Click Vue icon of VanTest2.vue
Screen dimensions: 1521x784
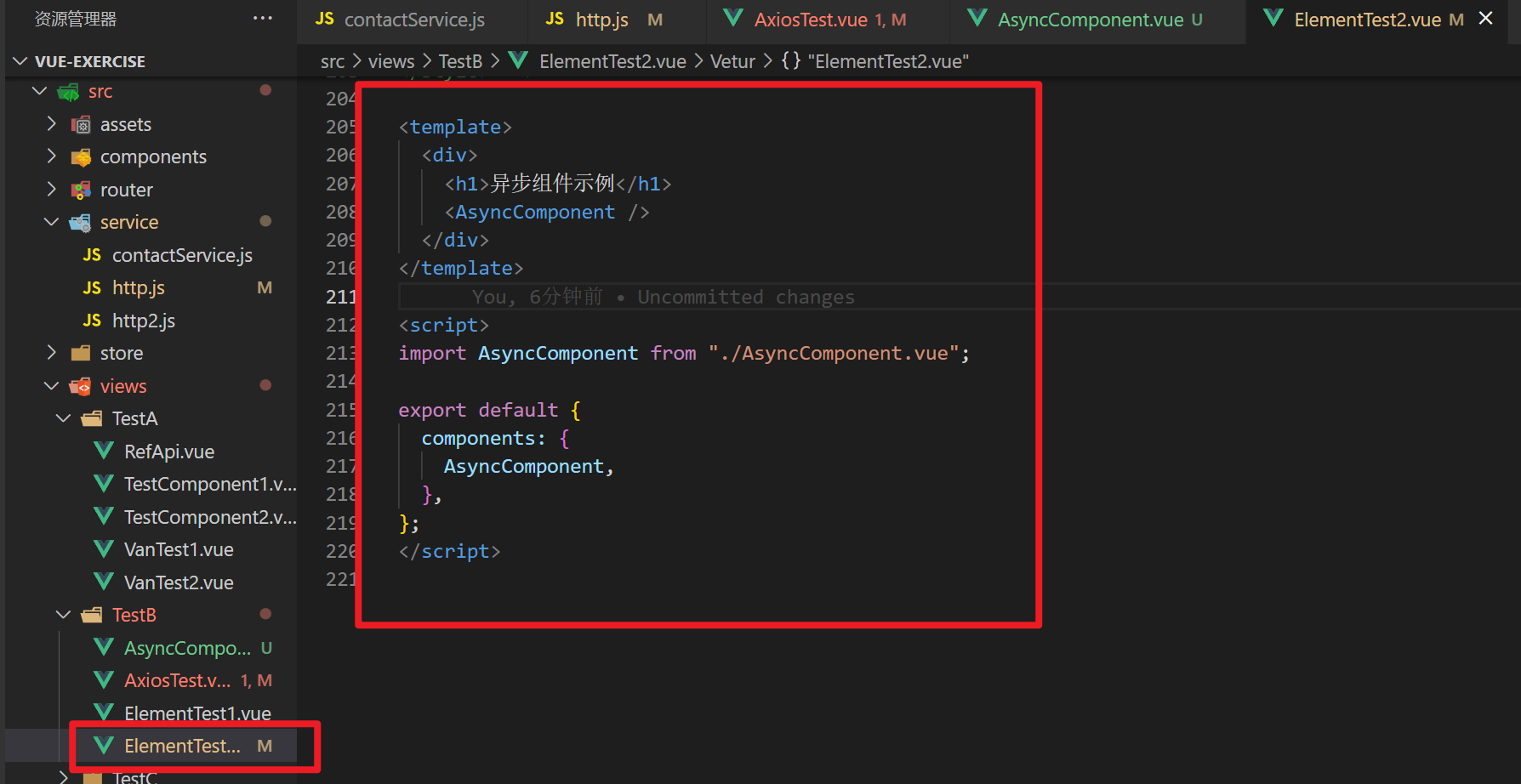click(104, 582)
